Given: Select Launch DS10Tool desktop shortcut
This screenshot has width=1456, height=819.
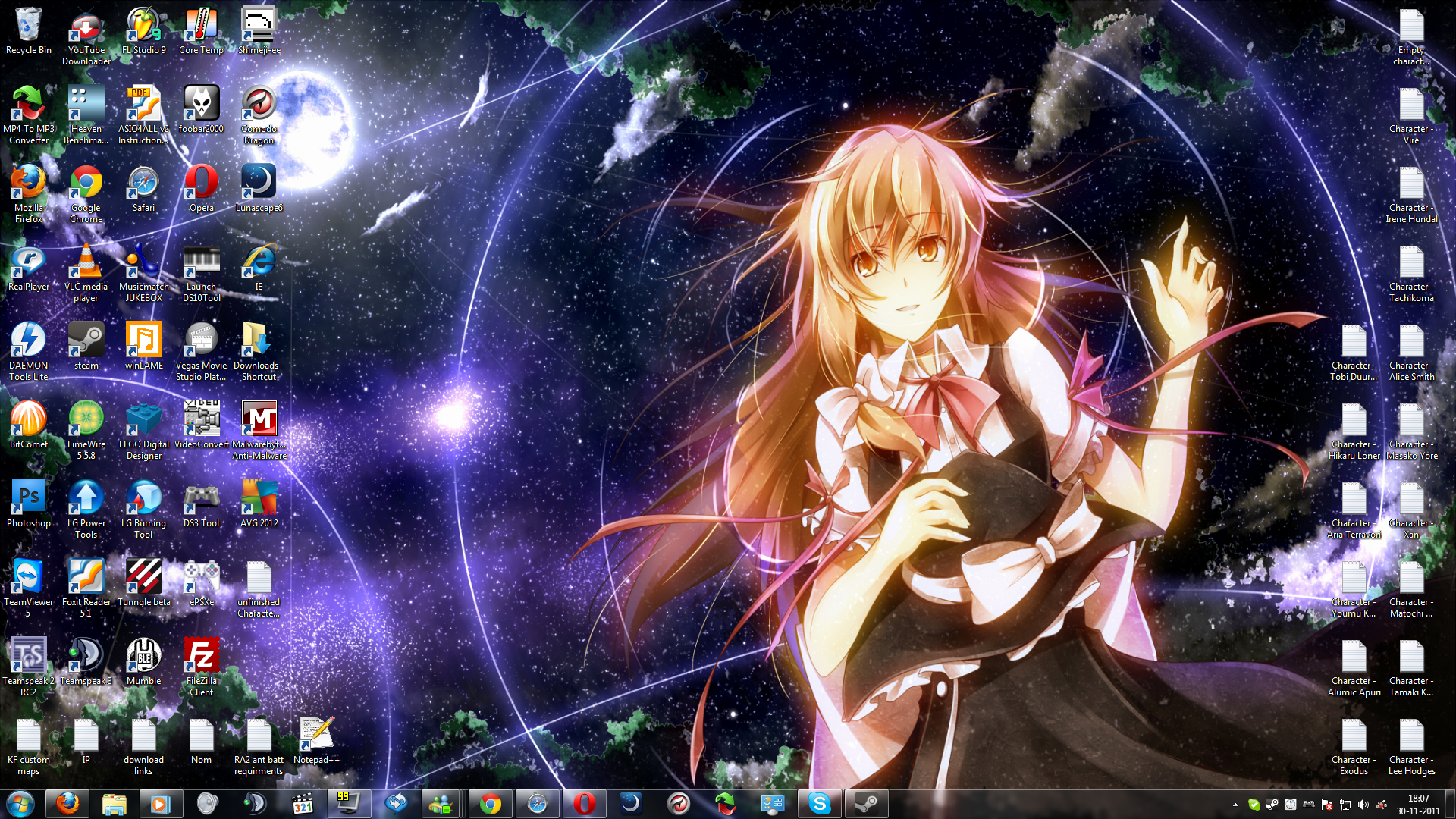Looking at the screenshot, I should tap(202, 272).
